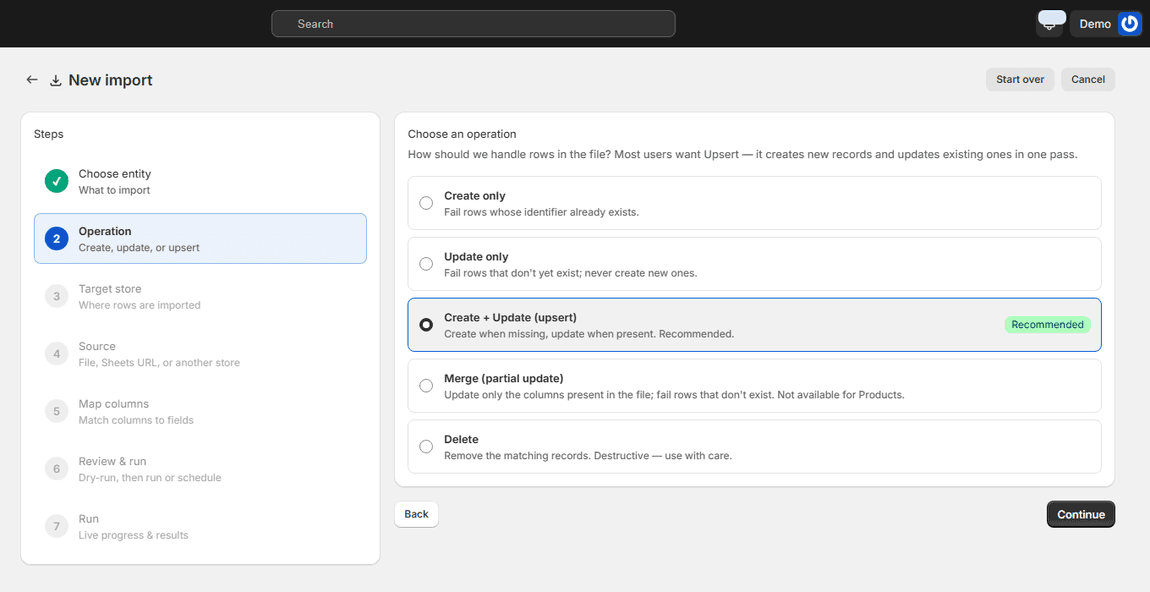
Task: Open the Target store step
Action: point(200,296)
